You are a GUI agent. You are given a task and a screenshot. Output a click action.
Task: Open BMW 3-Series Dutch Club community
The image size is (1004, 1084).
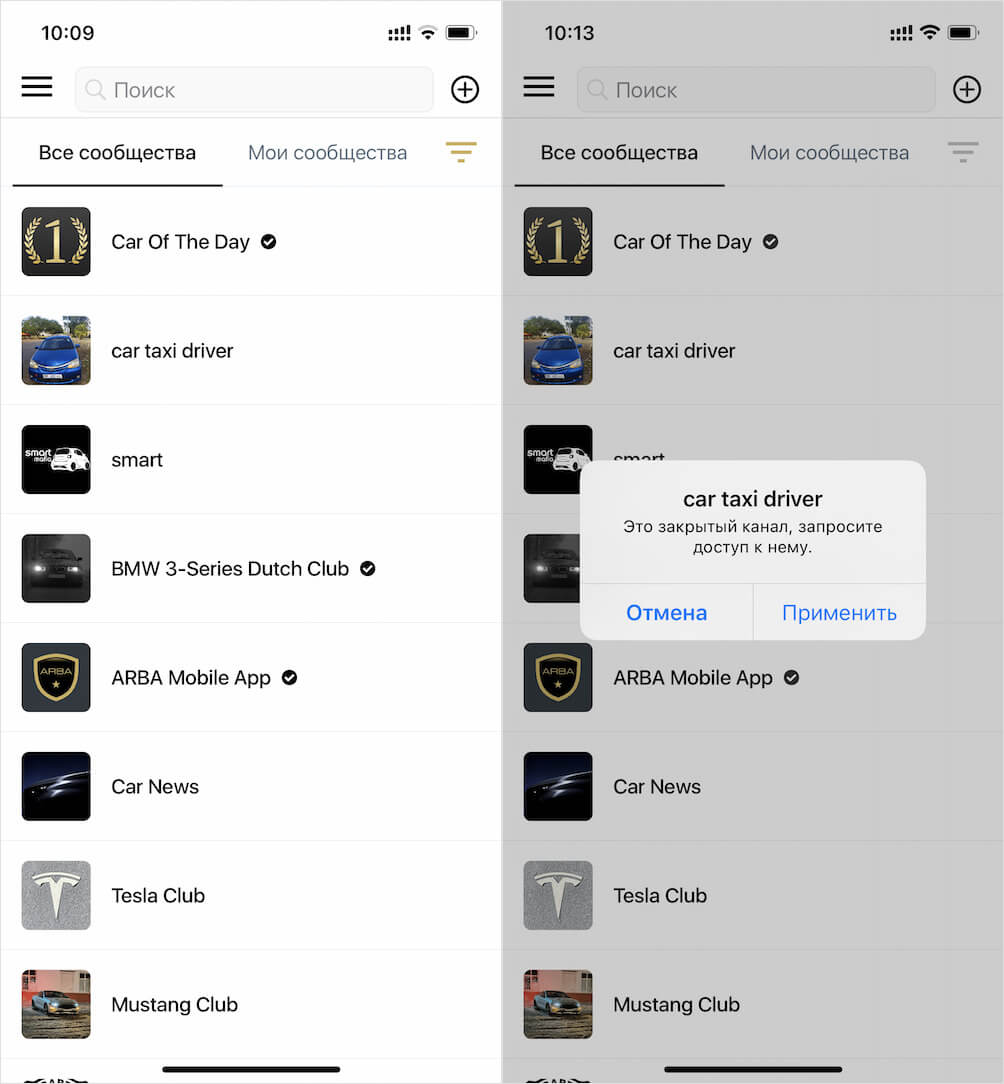tap(250, 568)
